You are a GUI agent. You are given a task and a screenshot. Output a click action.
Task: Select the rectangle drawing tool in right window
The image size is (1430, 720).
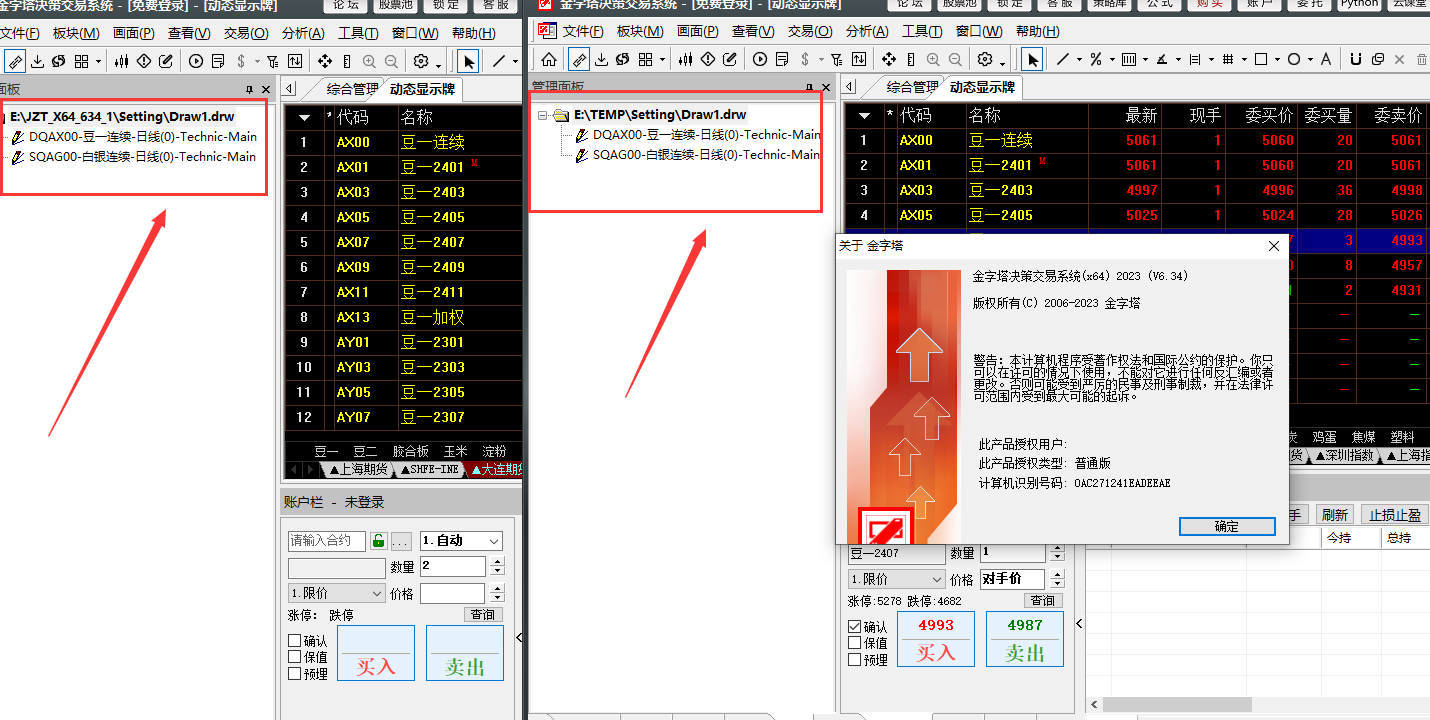1261,60
